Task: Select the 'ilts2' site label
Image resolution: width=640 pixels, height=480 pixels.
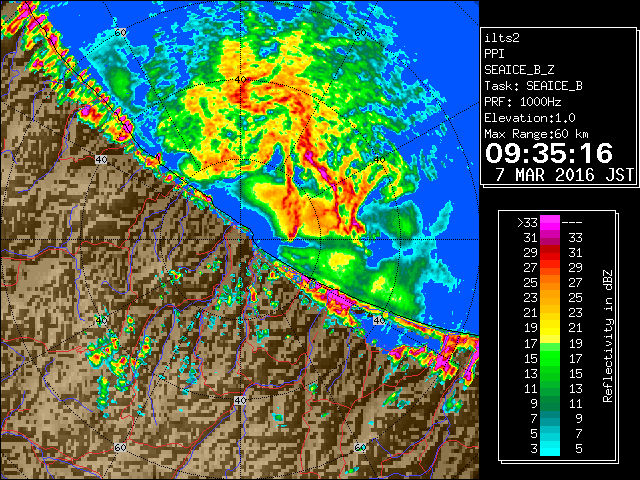Action: click(x=502, y=38)
